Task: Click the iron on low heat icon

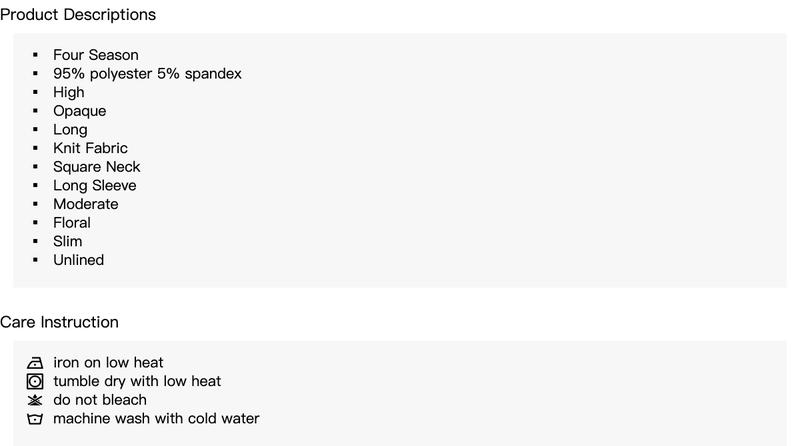Action: [35, 363]
